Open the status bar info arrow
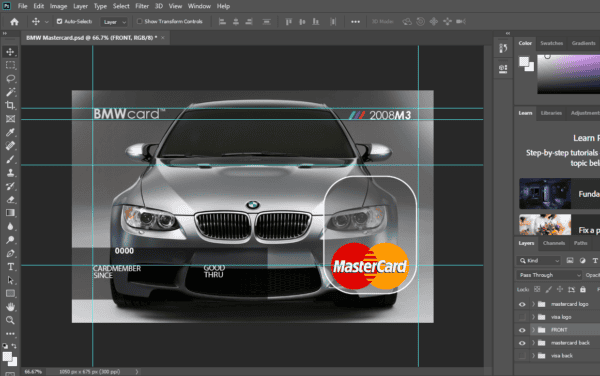600x376 pixels. coord(137,371)
